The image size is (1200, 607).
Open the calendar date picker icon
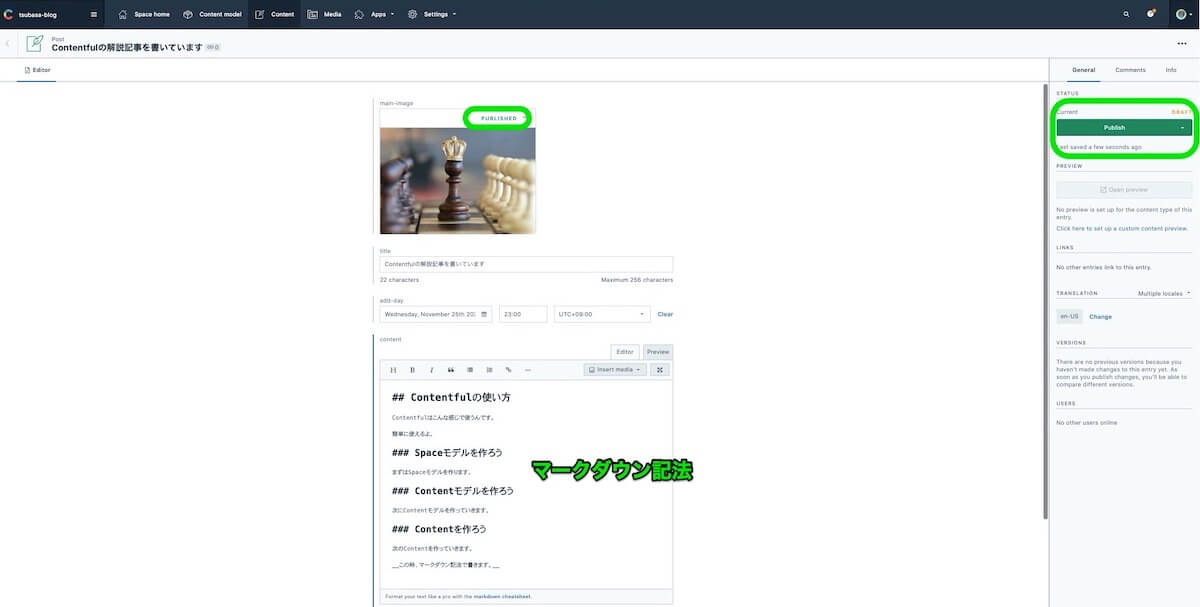[x=485, y=314]
